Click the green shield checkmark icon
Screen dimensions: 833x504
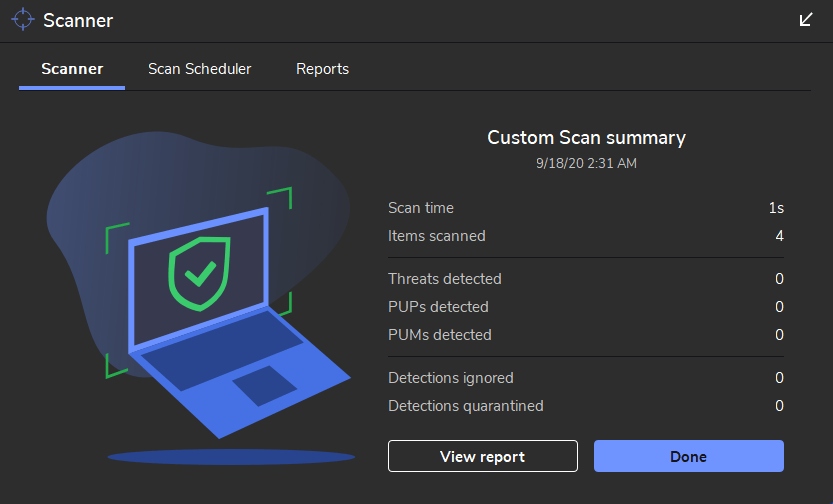(x=201, y=270)
